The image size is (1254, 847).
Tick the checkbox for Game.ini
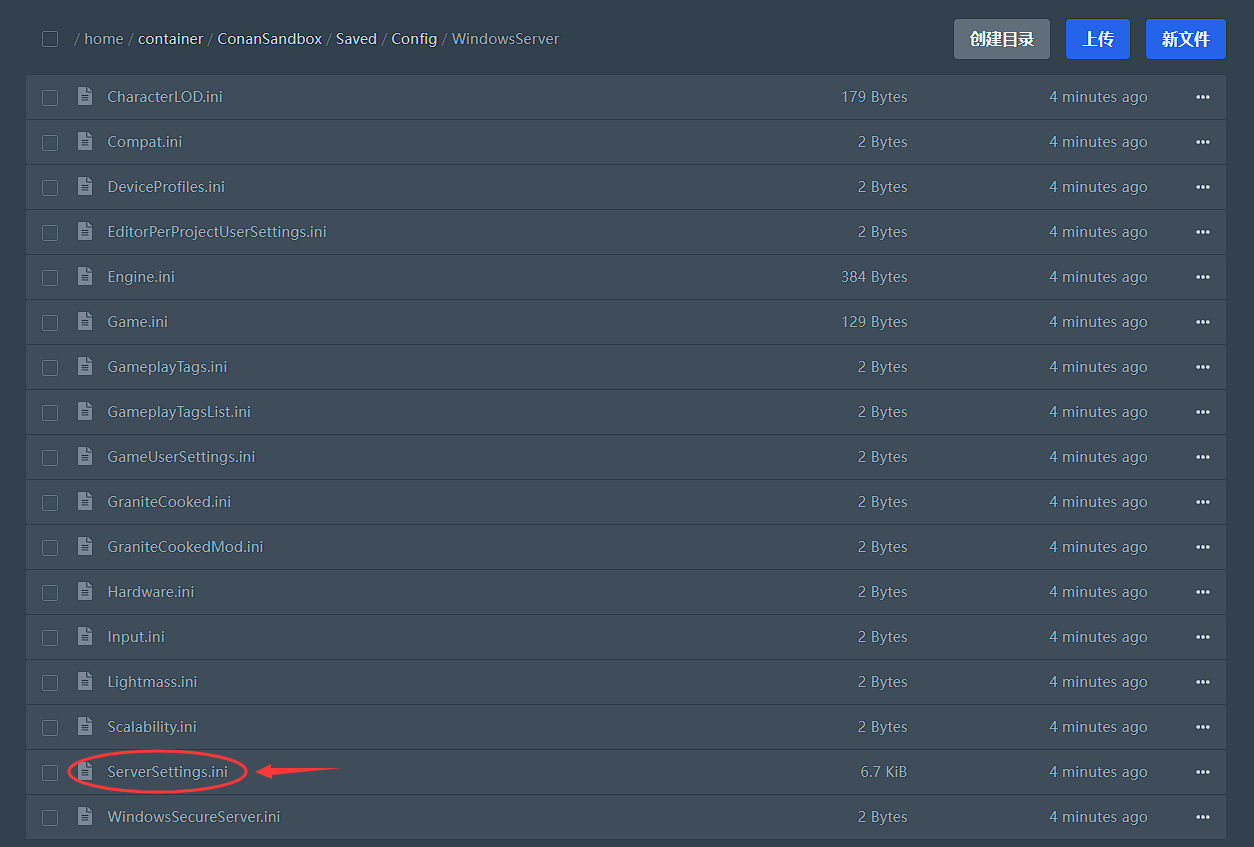click(50, 323)
